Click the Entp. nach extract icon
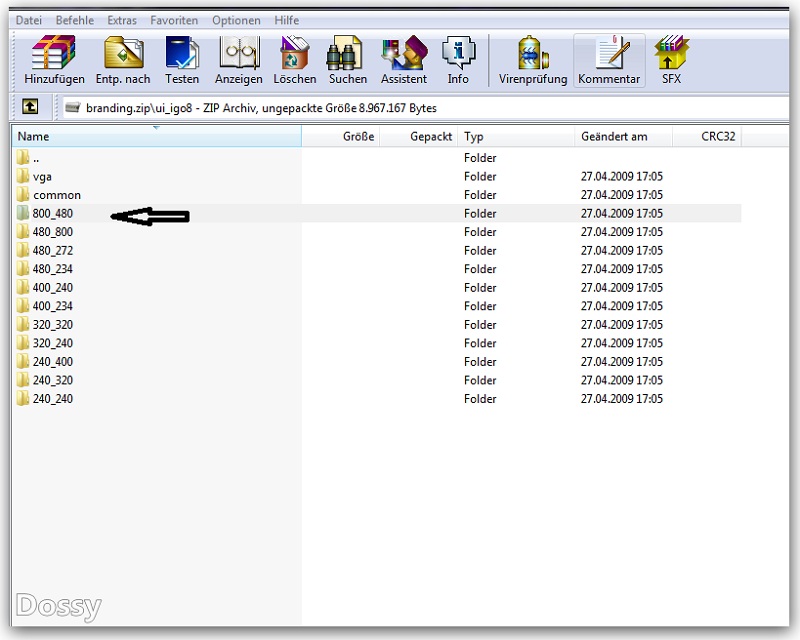The width and height of the screenshot is (800, 640). click(x=123, y=59)
